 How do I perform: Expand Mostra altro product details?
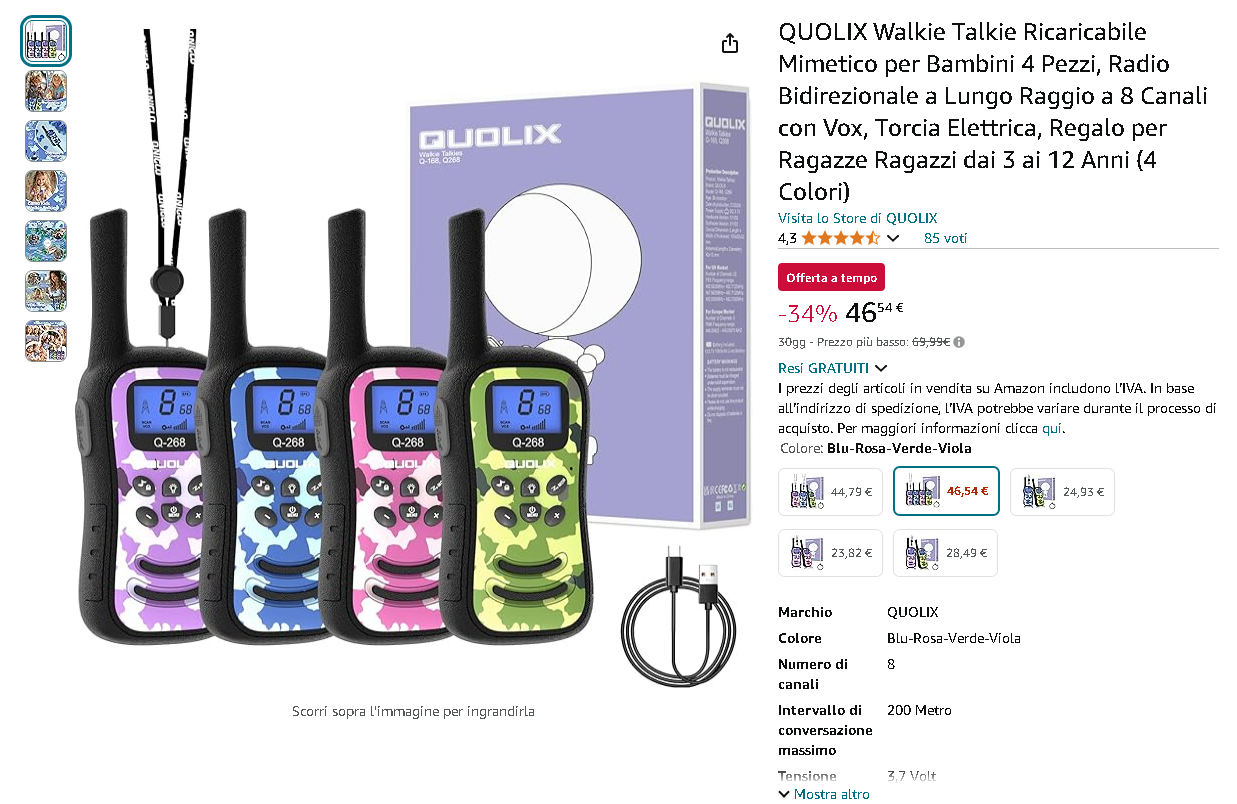pyautogui.click(x=824, y=794)
